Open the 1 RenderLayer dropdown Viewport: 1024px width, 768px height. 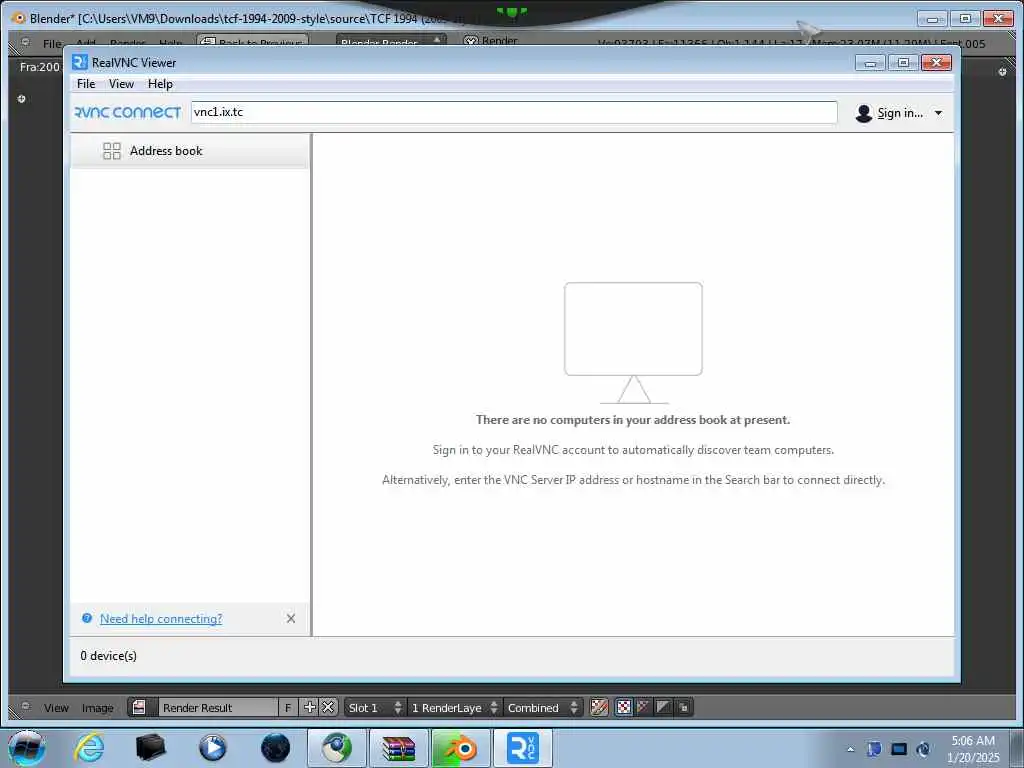[x=454, y=707]
